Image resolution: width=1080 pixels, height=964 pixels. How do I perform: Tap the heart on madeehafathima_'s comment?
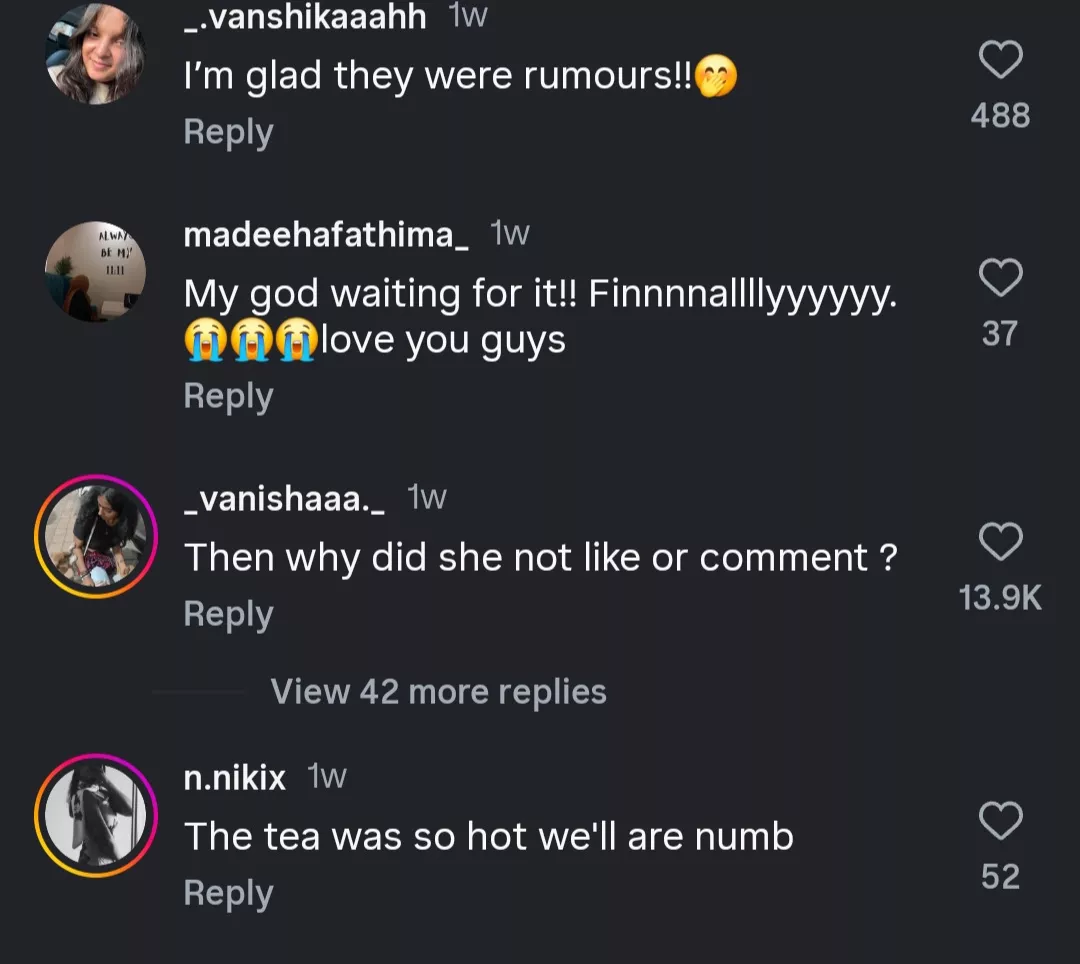[x=999, y=278]
